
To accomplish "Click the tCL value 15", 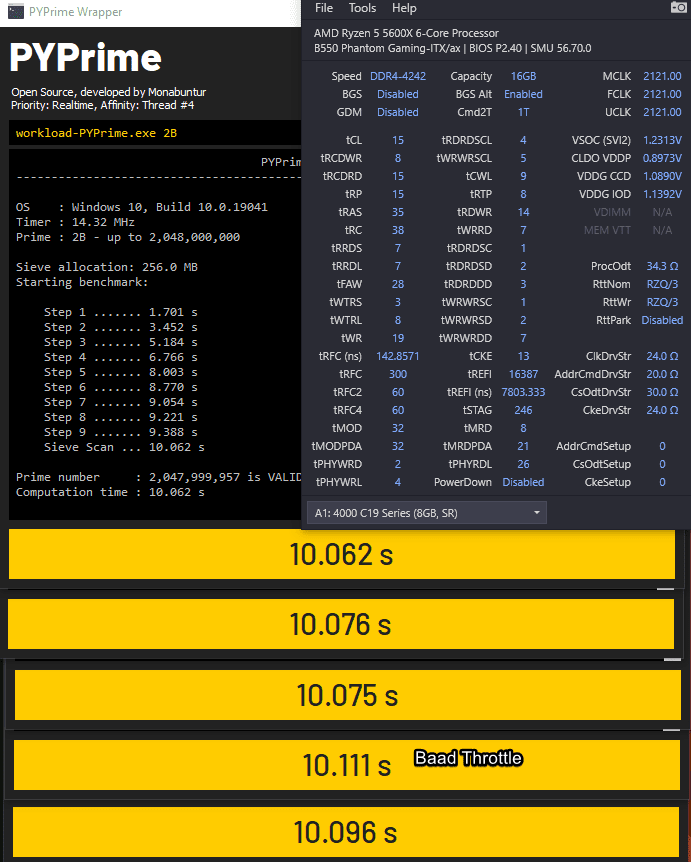I will pos(397,140).
